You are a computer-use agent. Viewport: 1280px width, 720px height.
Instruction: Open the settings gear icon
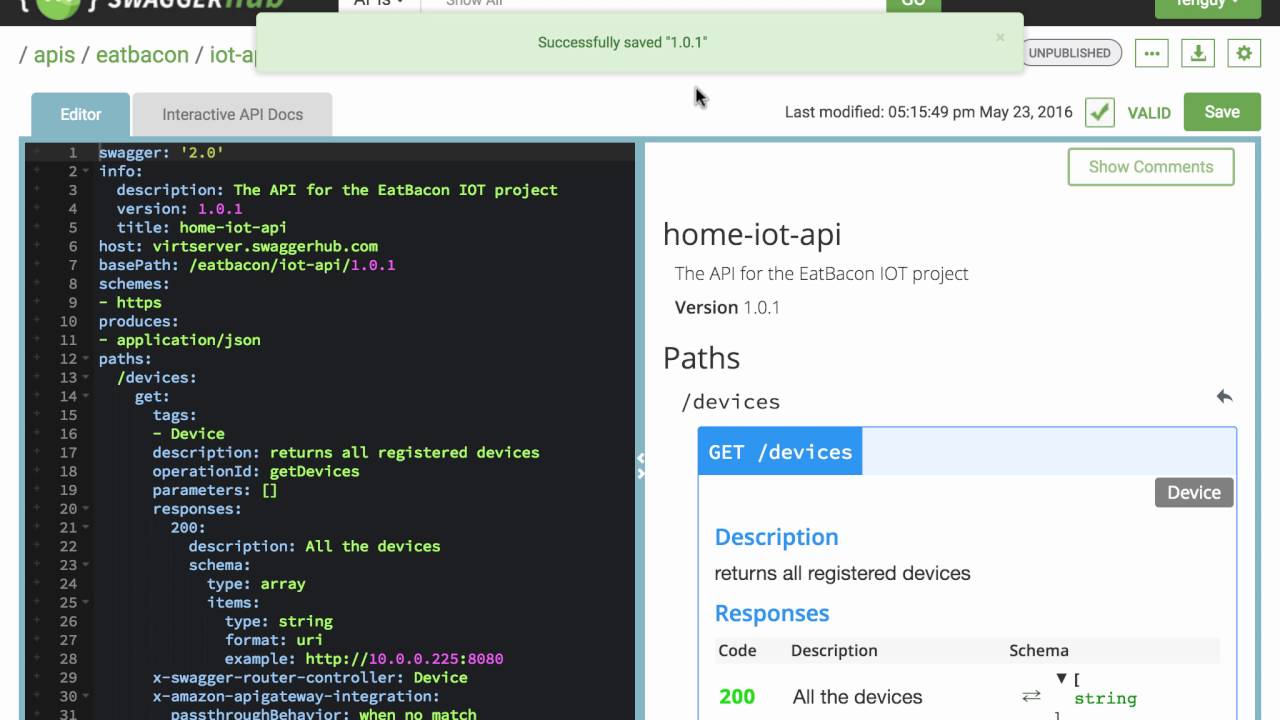coord(1244,53)
